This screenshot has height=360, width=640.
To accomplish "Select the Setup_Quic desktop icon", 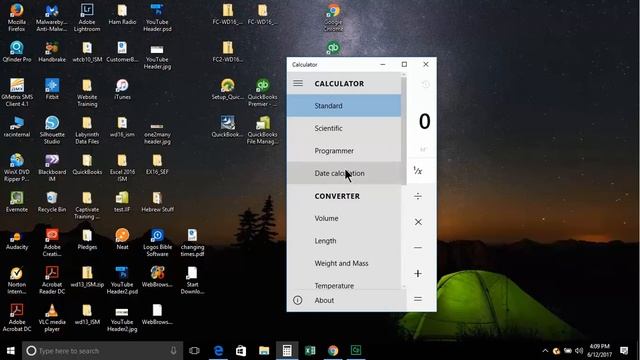I will 227,89.
